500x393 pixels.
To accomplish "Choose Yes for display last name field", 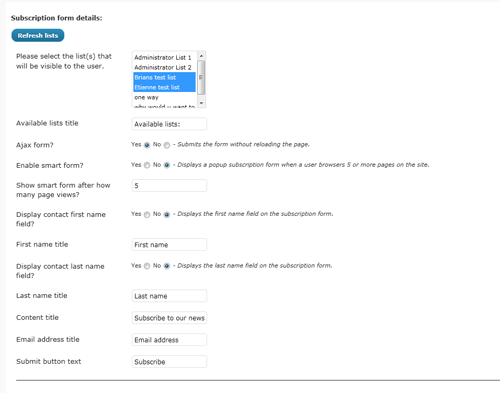I will point(147,266).
